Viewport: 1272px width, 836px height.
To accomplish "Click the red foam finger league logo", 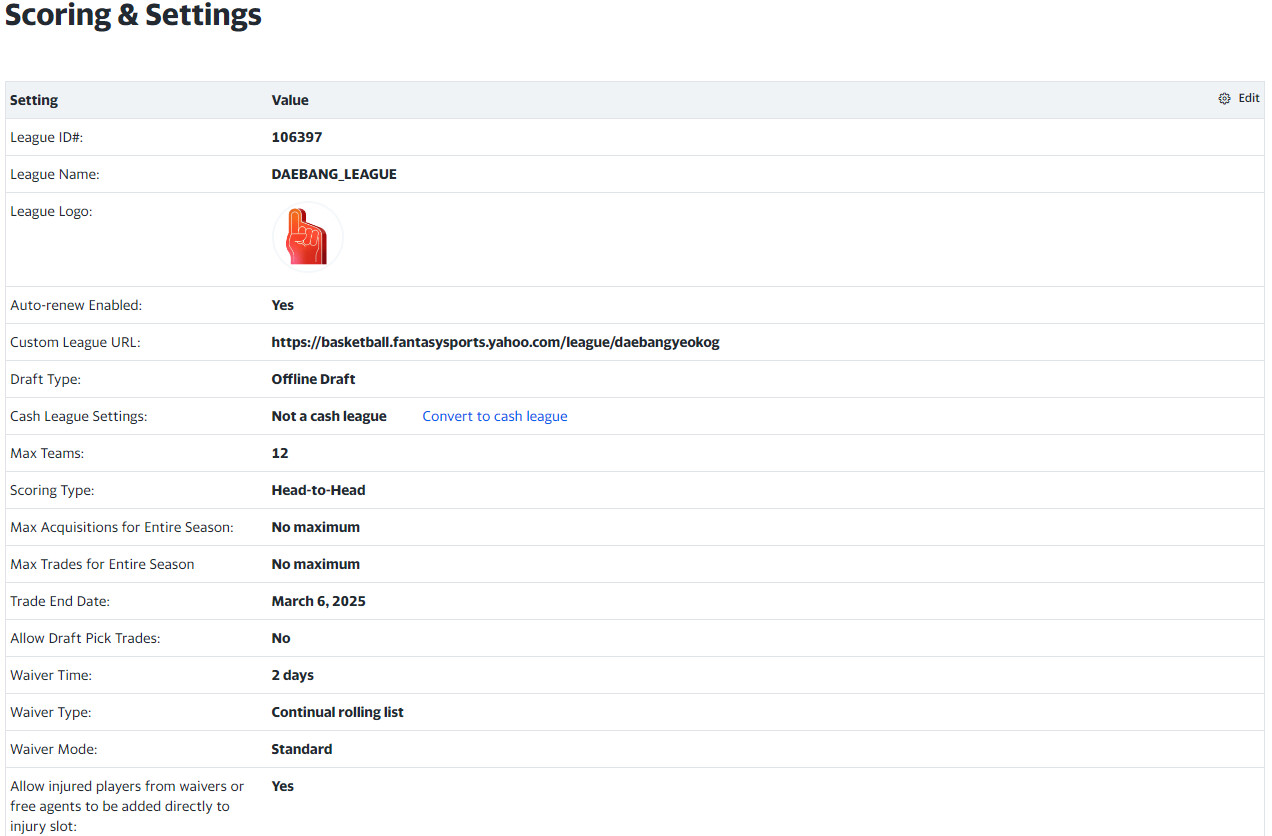I will pyautogui.click(x=307, y=238).
